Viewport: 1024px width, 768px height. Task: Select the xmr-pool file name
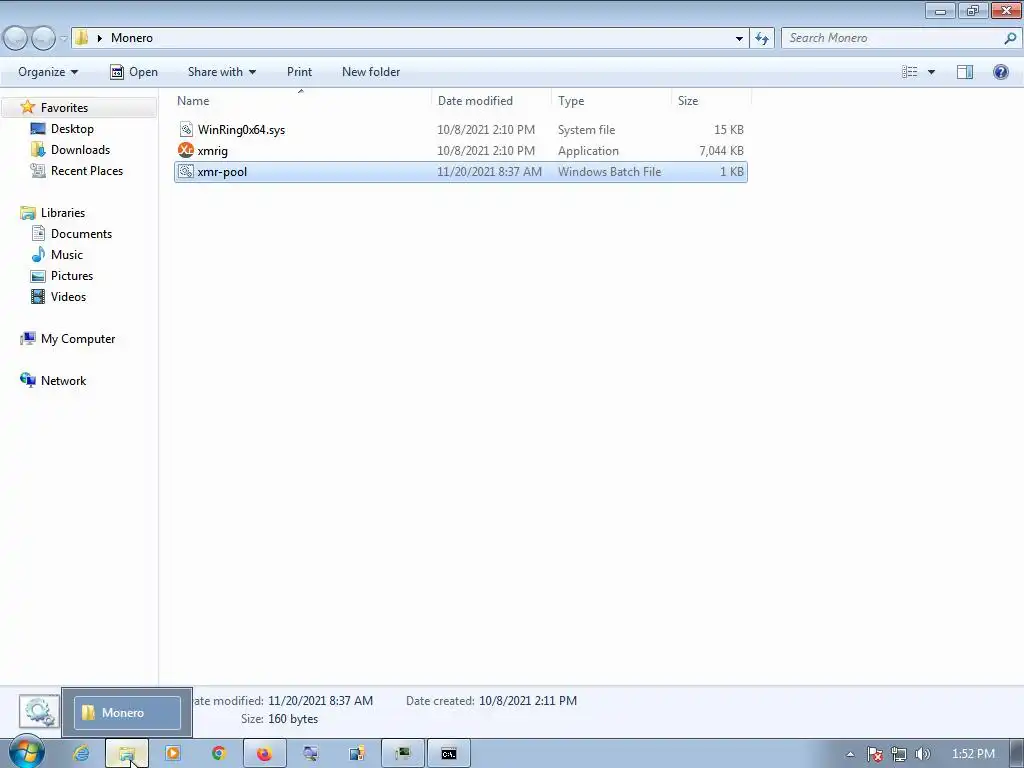pyautogui.click(x=222, y=172)
